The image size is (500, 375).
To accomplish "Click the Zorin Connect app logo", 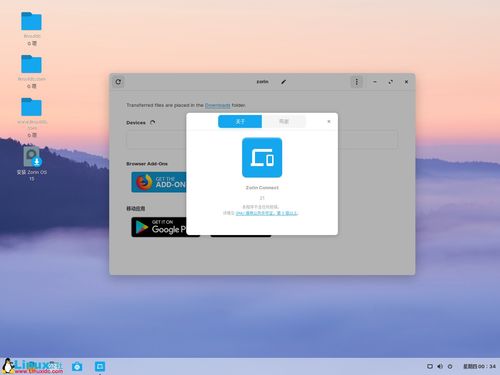I will point(262,157).
